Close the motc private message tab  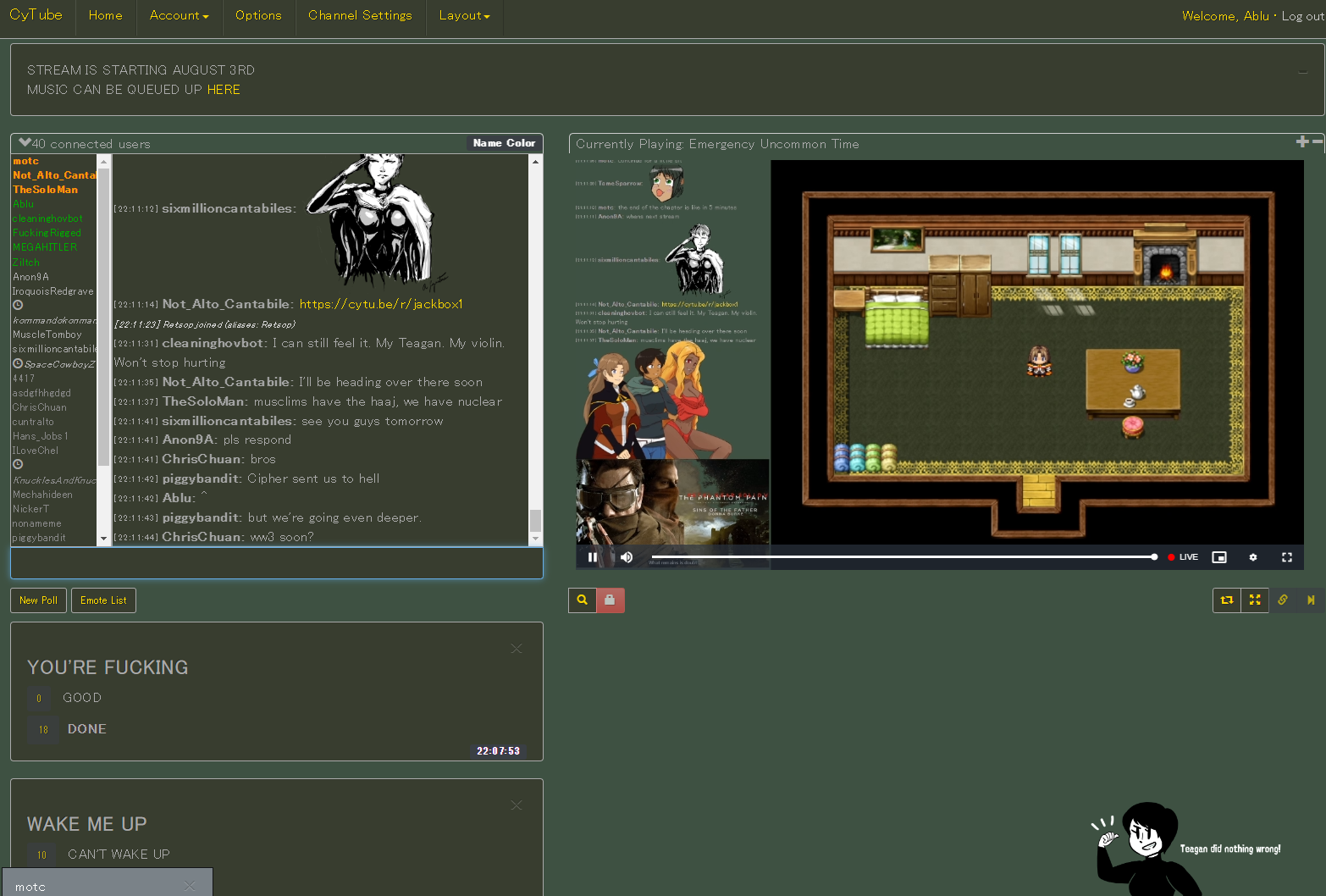190,886
